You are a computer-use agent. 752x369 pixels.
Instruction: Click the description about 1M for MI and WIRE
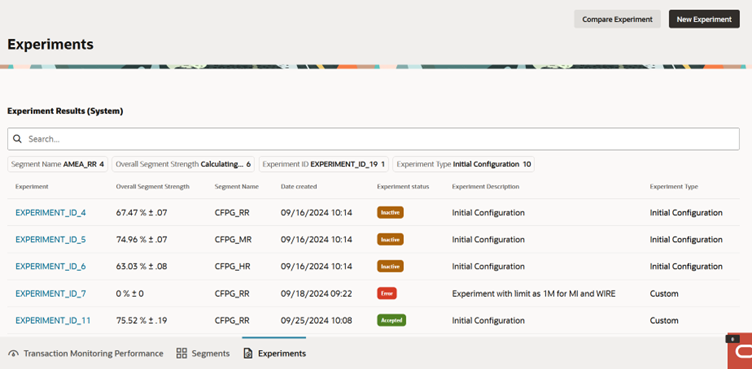pyautogui.click(x=534, y=294)
